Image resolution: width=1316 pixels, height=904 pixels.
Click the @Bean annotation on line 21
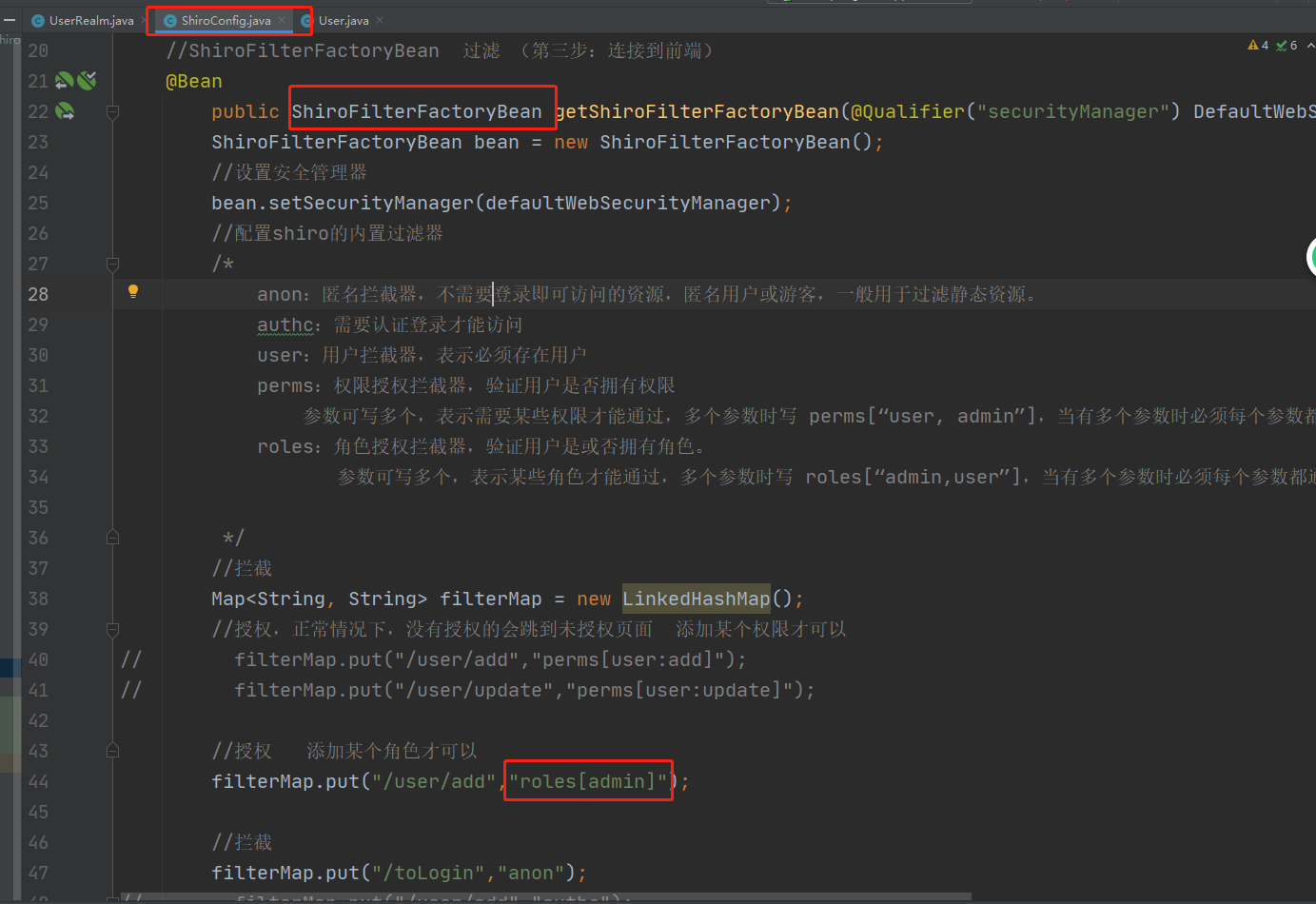194,81
